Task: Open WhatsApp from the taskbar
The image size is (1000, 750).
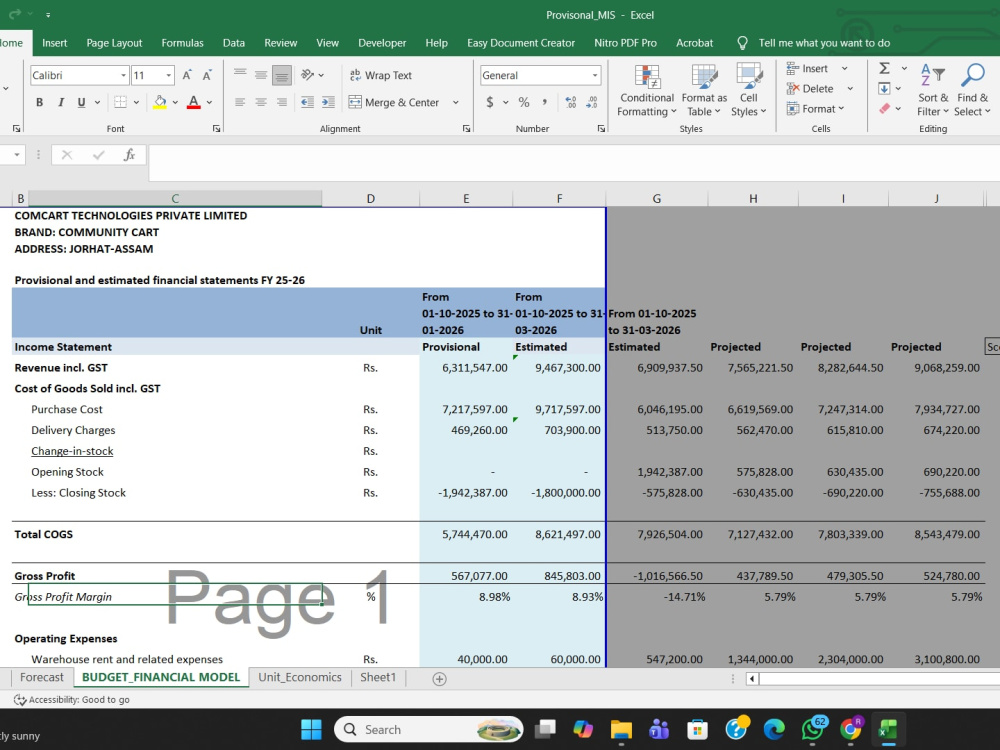Action: [812, 729]
